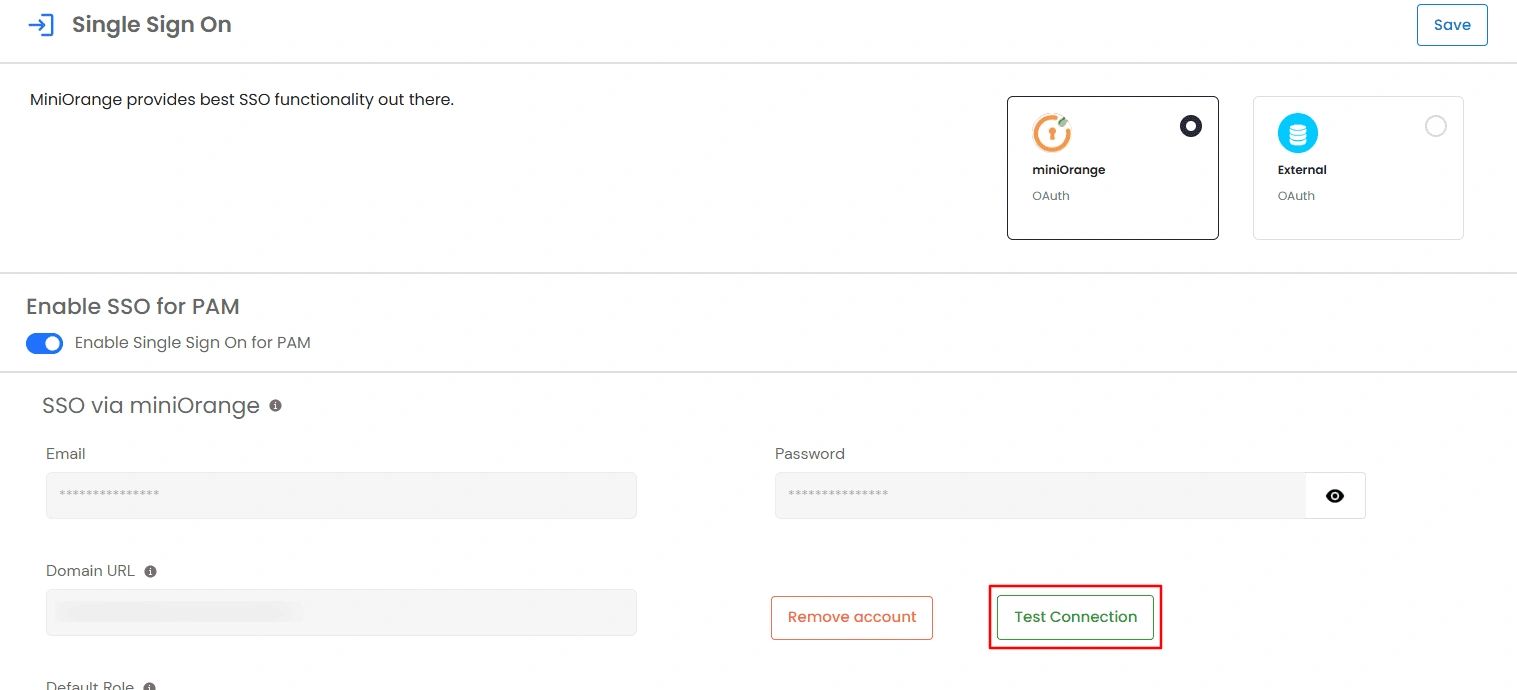Image resolution: width=1517 pixels, height=690 pixels.
Task: Click the "Password" field label
Action: click(x=810, y=454)
